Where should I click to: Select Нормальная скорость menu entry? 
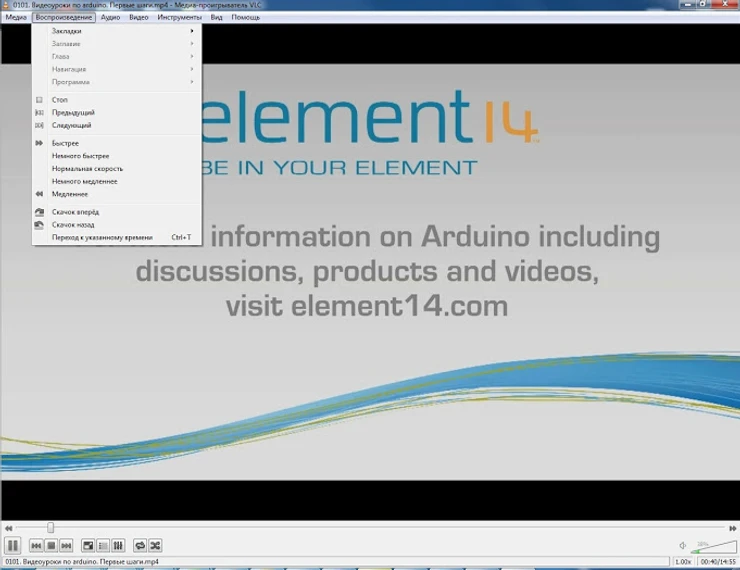coord(117,168)
